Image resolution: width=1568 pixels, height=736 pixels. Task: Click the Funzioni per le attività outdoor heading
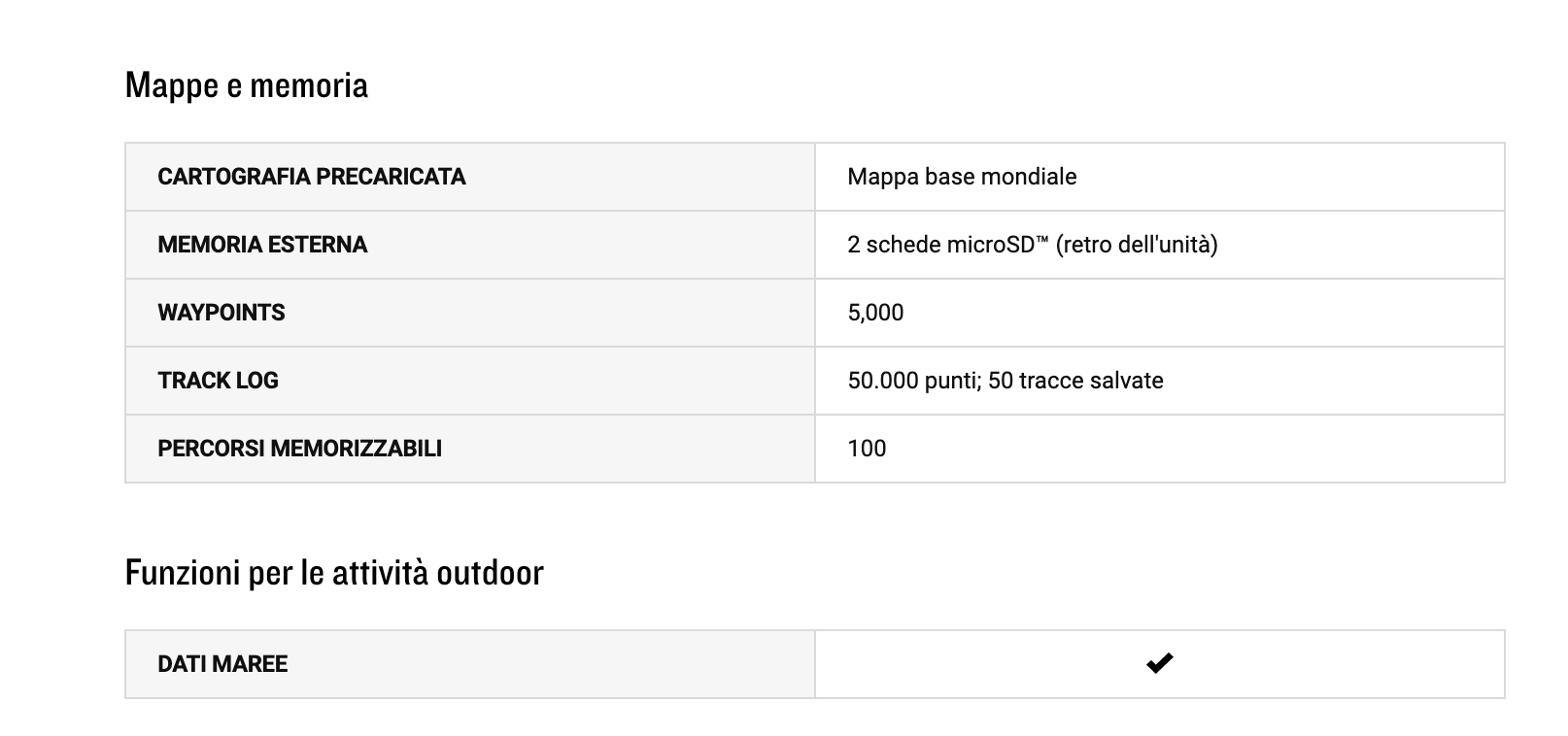click(x=334, y=573)
